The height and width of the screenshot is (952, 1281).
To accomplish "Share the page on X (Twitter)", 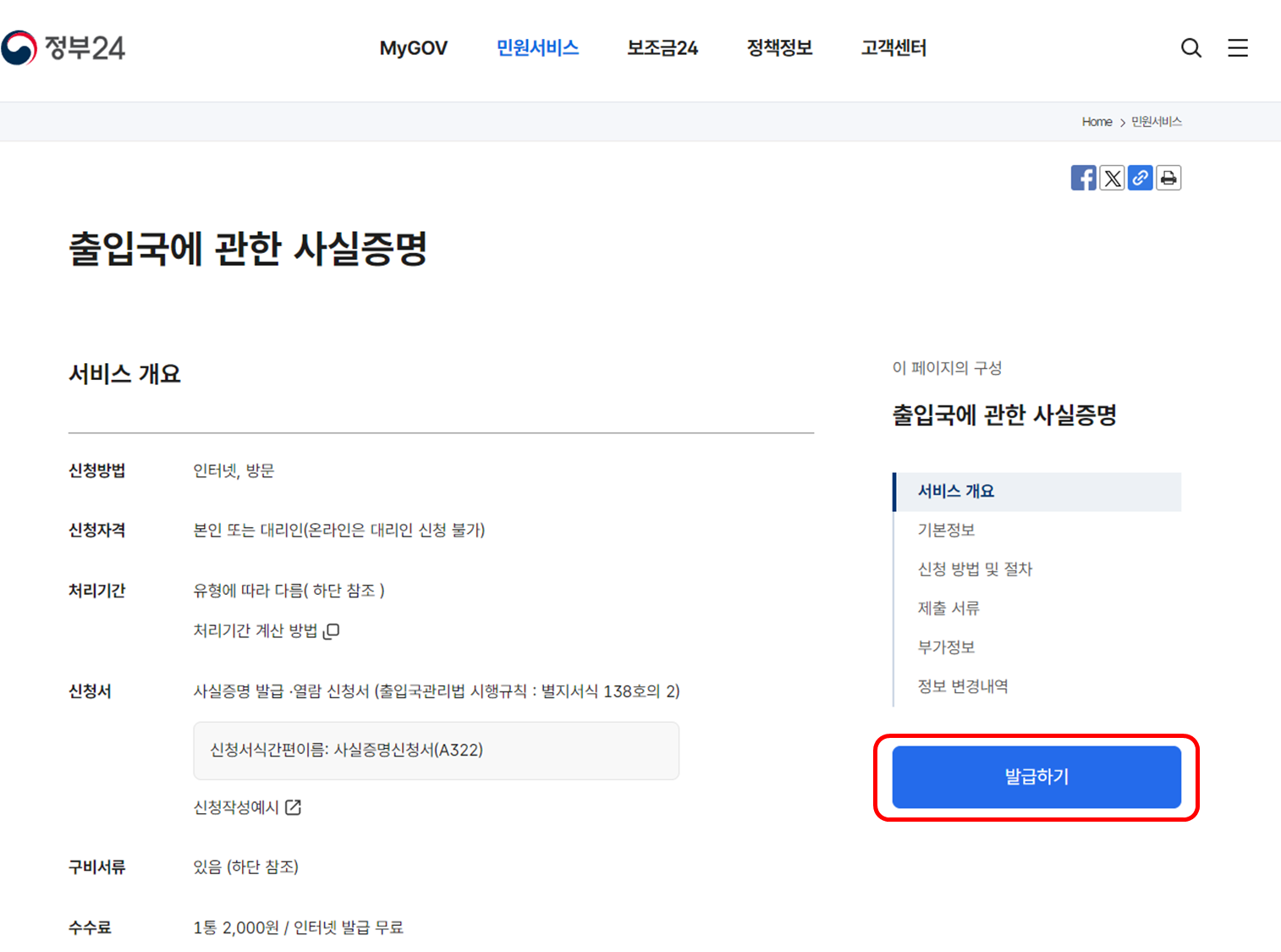I will coord(1112,178).
